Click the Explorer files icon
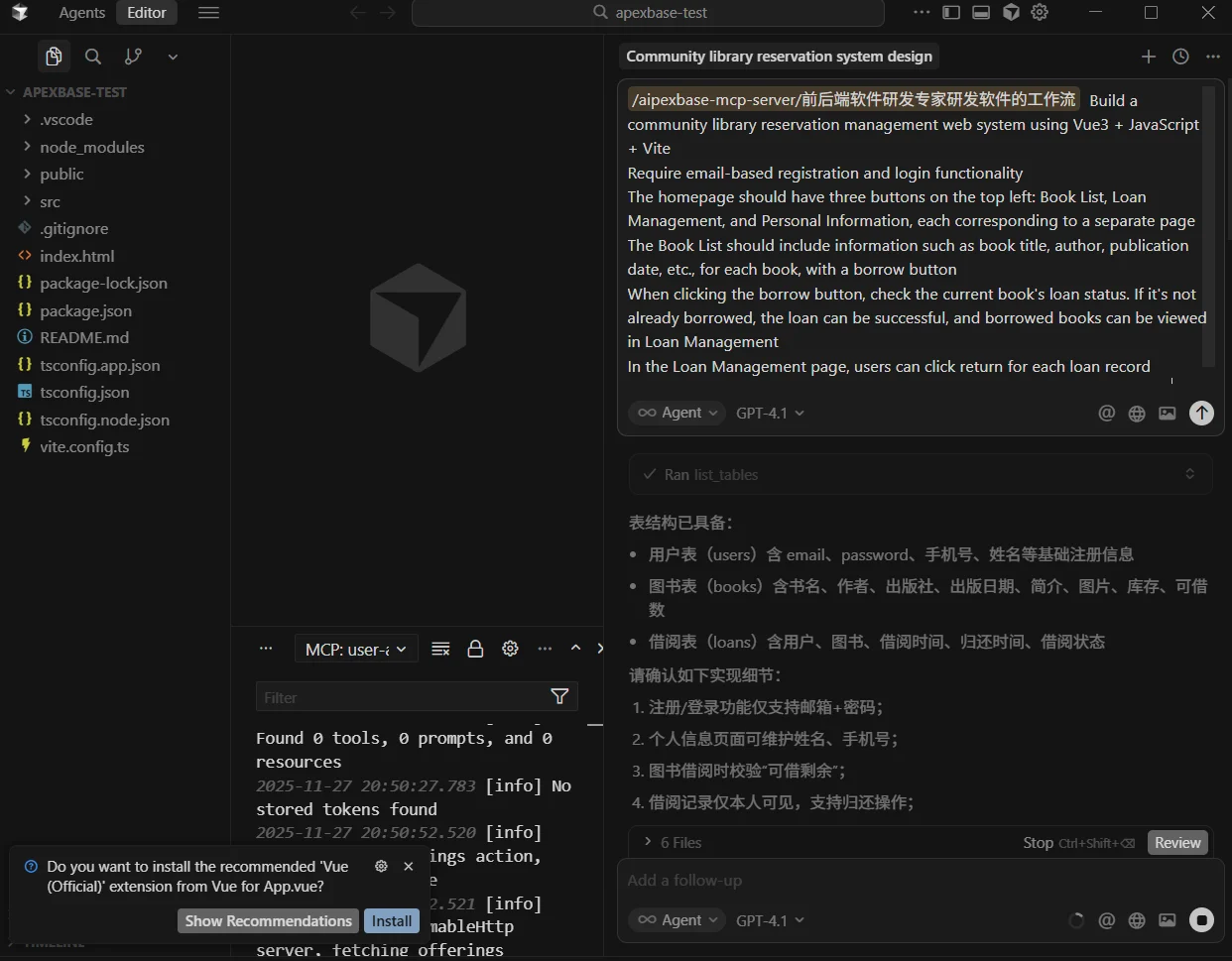Image resolution: width=1232 pixels, height=961 pixels. [x=54, y=58]
